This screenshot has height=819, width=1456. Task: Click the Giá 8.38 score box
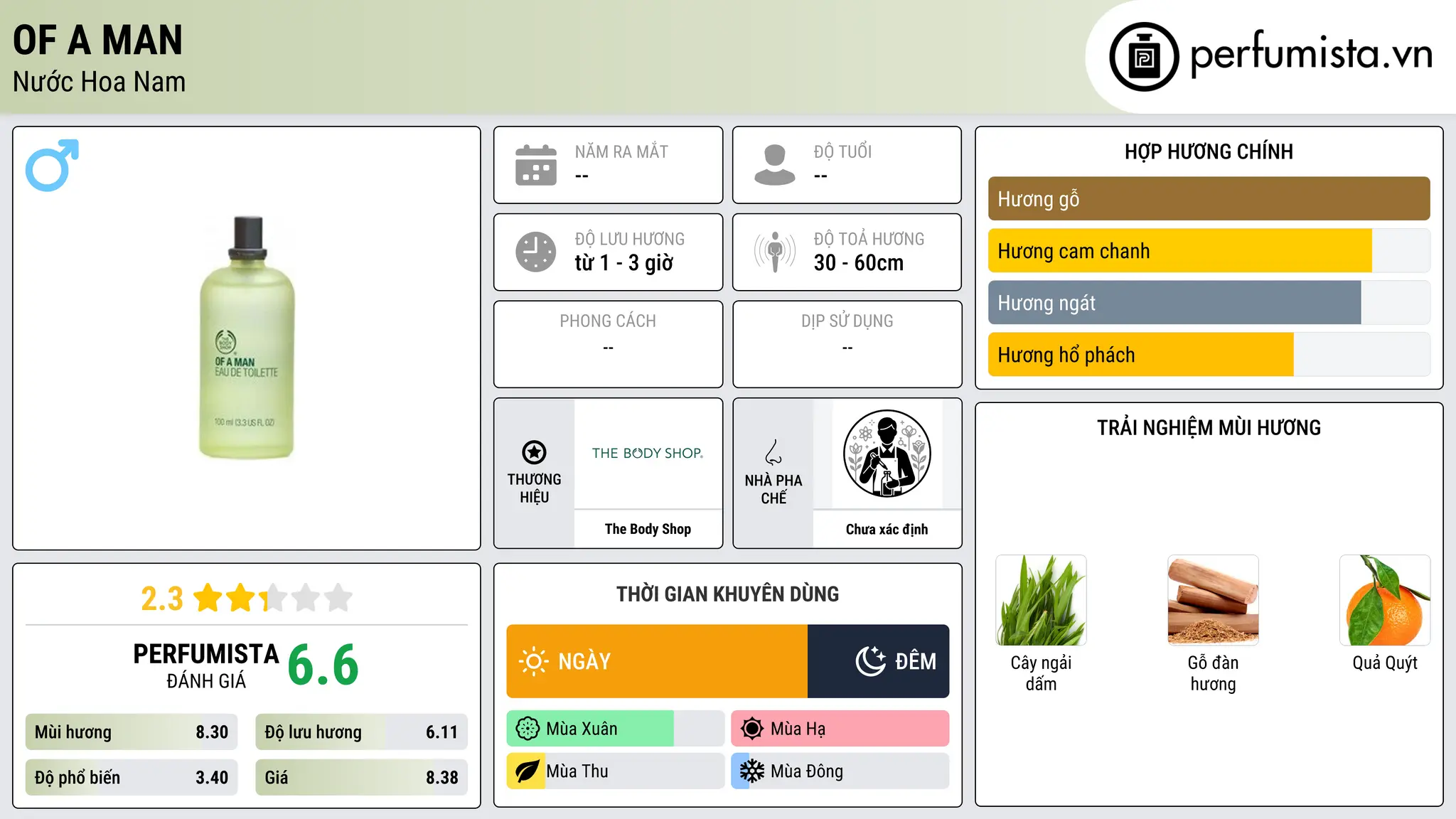tap(361, 778)
